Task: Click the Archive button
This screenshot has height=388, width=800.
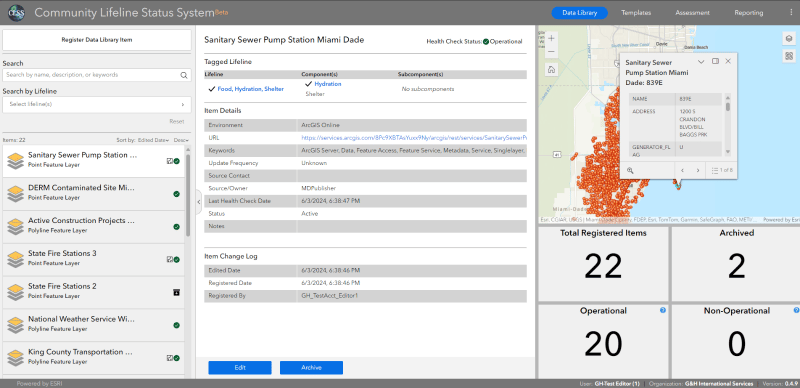Action: click(x=311, y=368)
